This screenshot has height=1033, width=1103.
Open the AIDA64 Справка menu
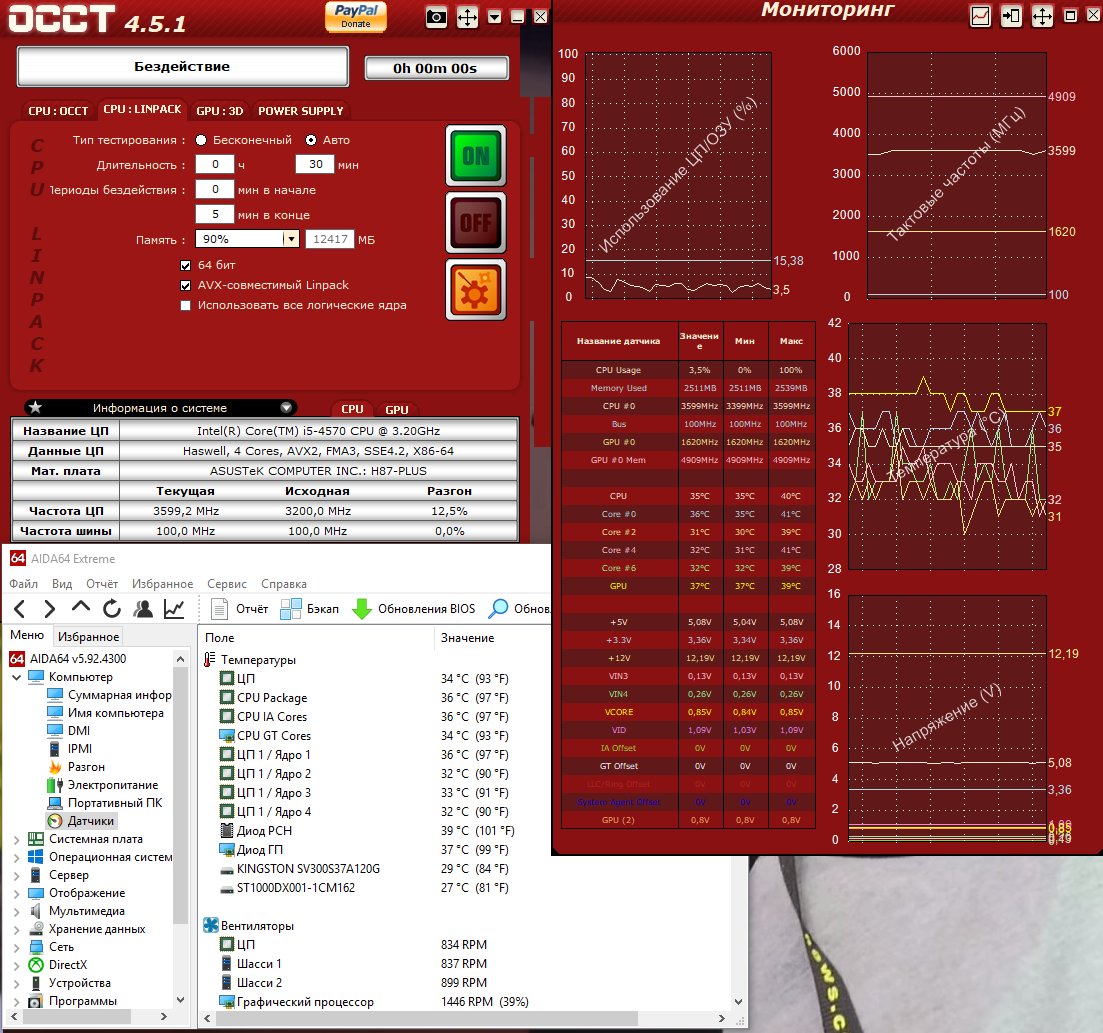[283, 584]
